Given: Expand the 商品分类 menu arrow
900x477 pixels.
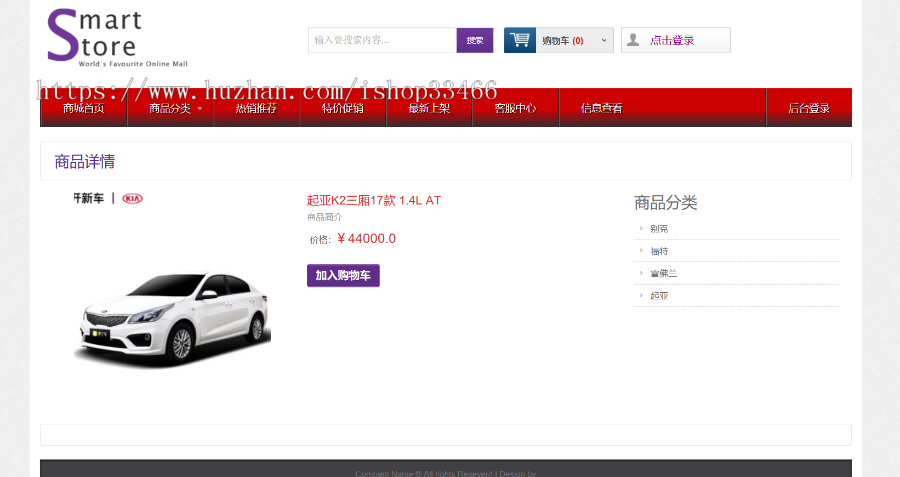Looking at the screenshot, I should [x=200, y=108].
